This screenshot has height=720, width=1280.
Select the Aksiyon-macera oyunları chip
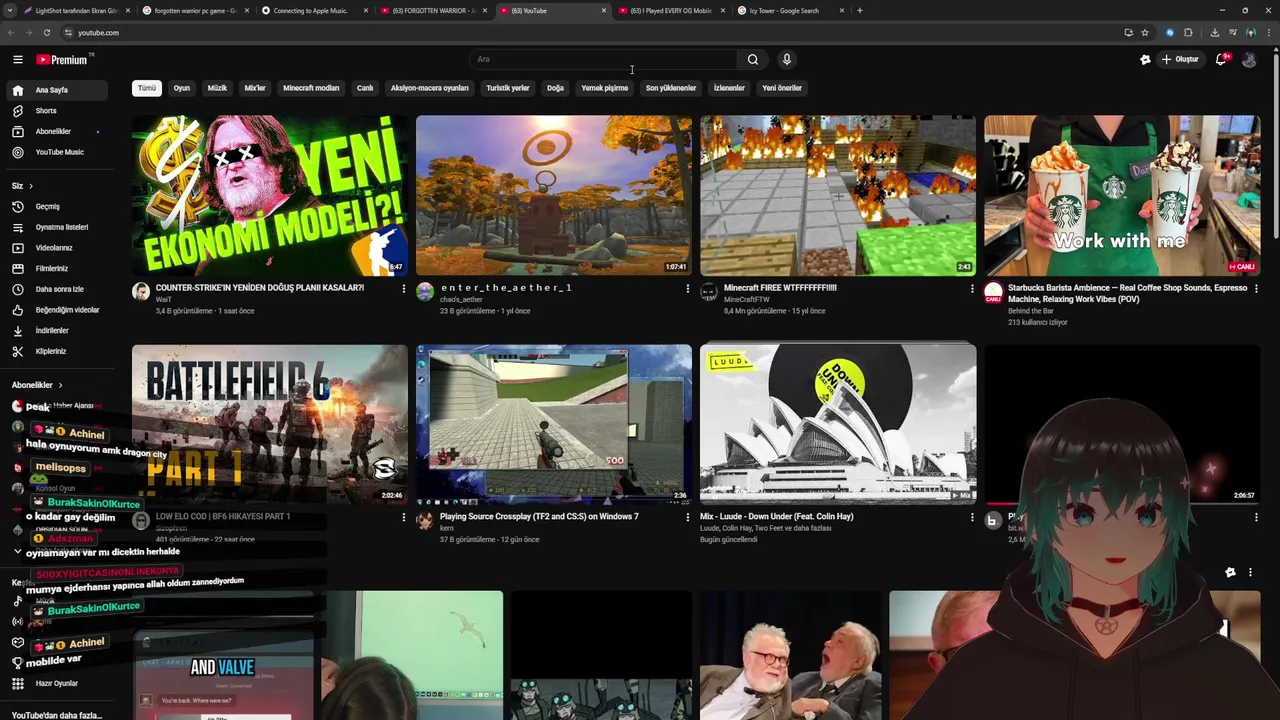429,88
